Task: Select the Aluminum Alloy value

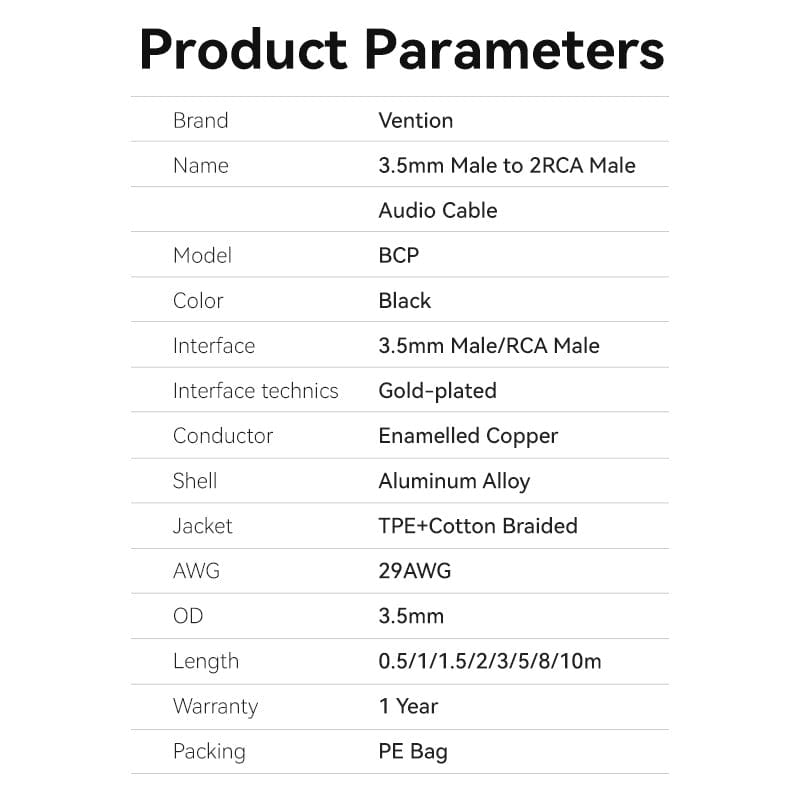Action: point(453,481)
